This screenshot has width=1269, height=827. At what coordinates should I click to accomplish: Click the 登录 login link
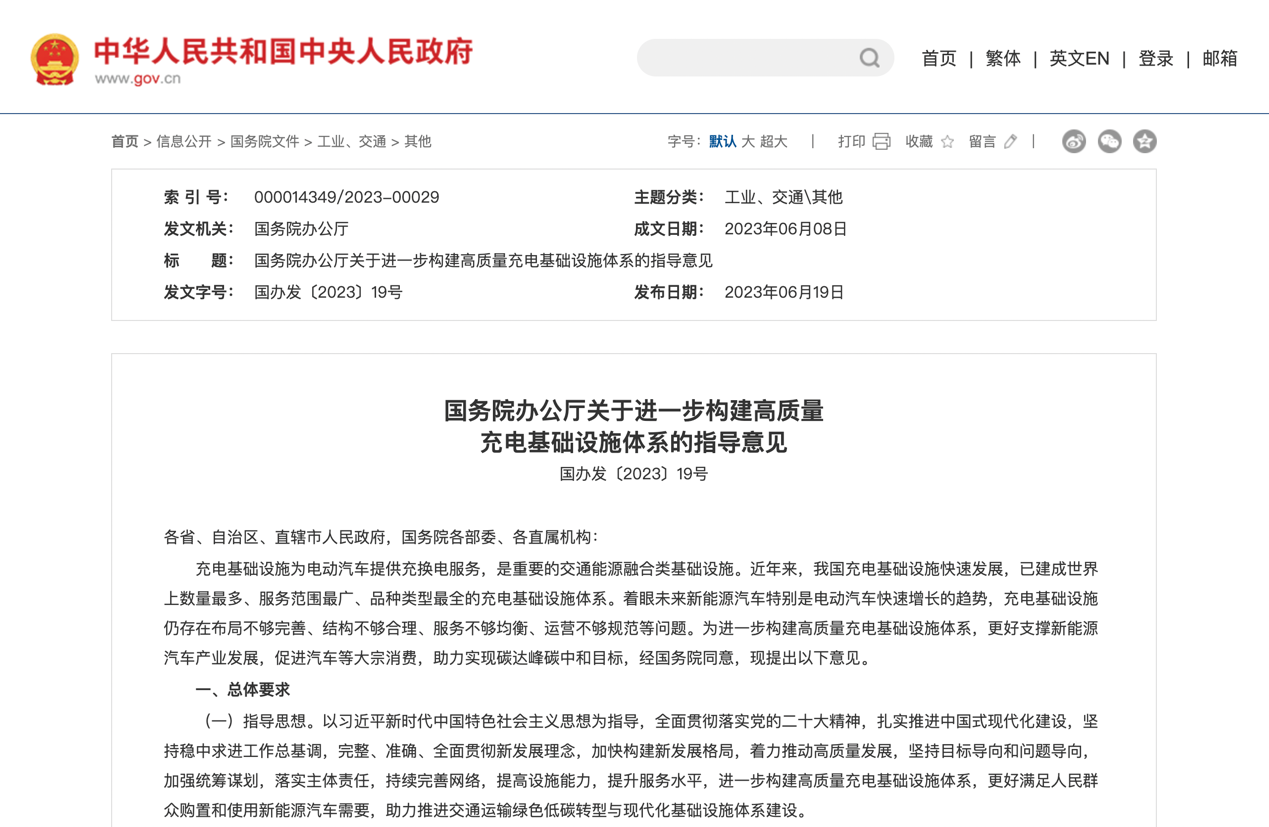pyautogui.click(x=1155, y=59)
